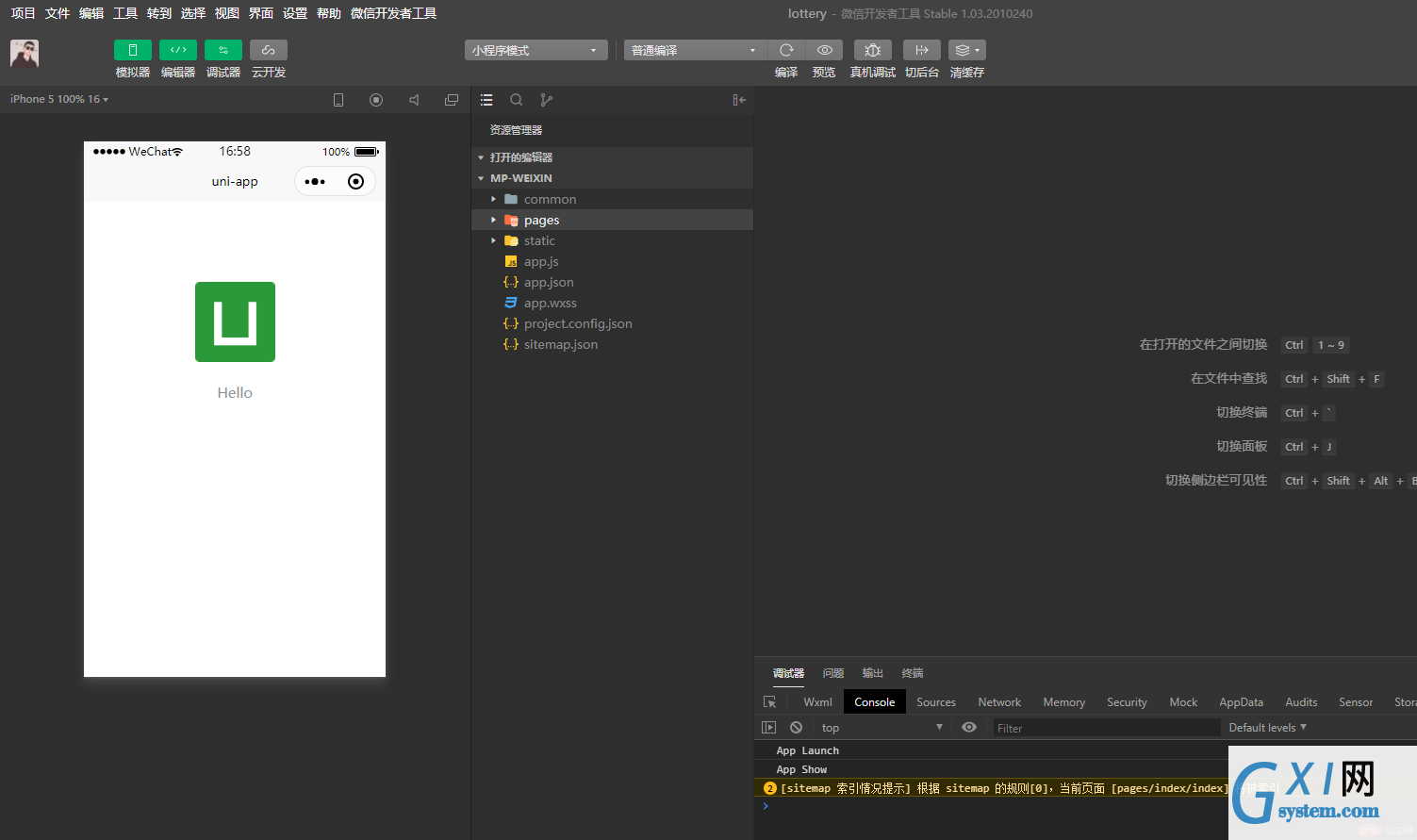The image size is (1417, 840).
Task: Switch to the Security devtools tab
Action: coord(1127,702)
